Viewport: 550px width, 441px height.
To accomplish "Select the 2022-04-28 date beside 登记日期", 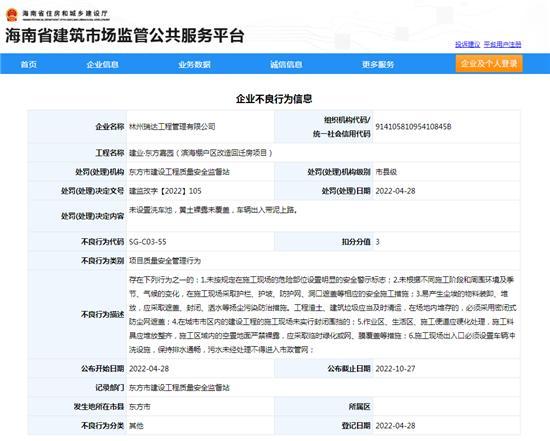I will pos(395,426).
